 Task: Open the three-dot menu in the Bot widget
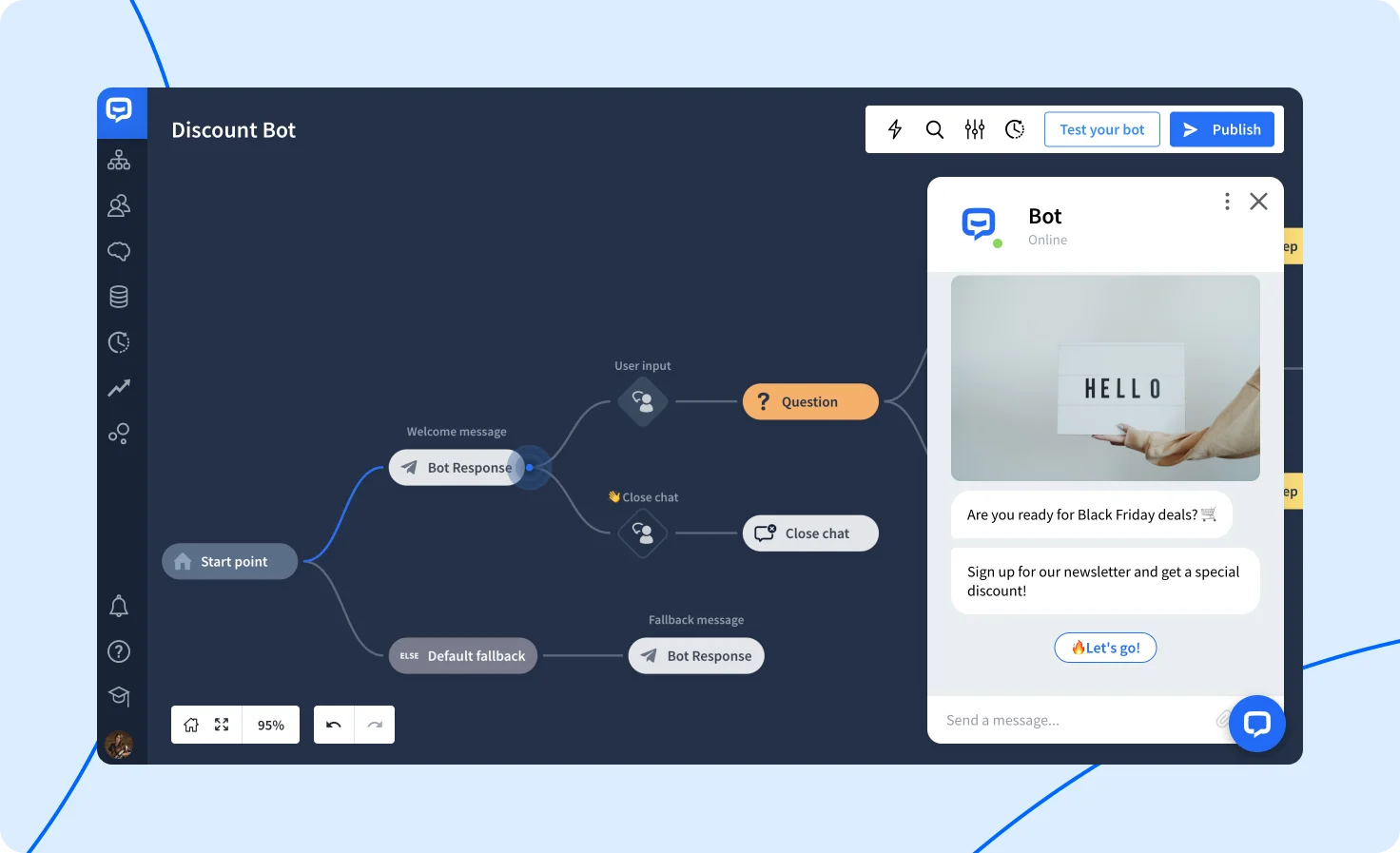point(1227,201)
